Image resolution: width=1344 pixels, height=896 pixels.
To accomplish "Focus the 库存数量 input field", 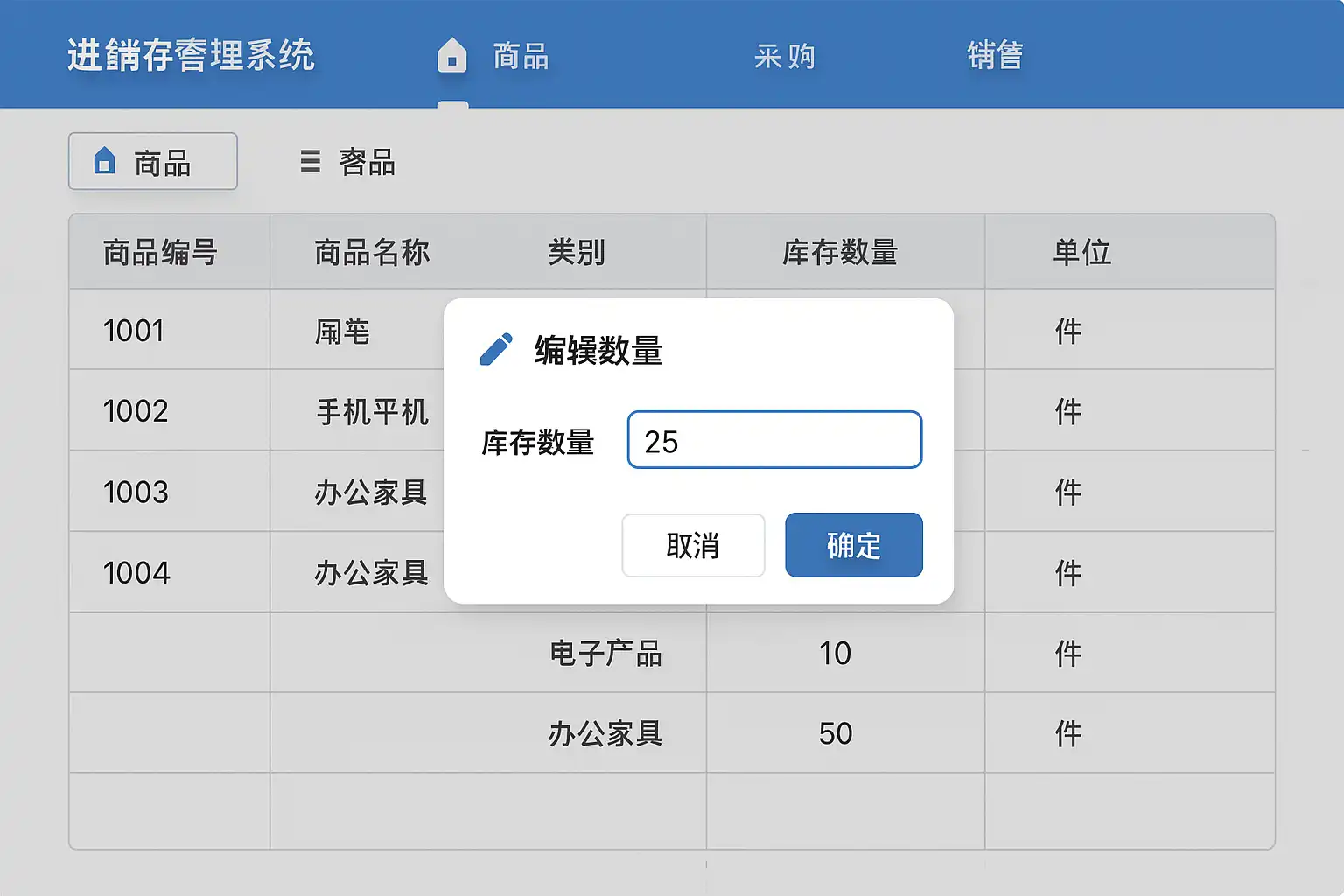I will [x=774, y=440].
